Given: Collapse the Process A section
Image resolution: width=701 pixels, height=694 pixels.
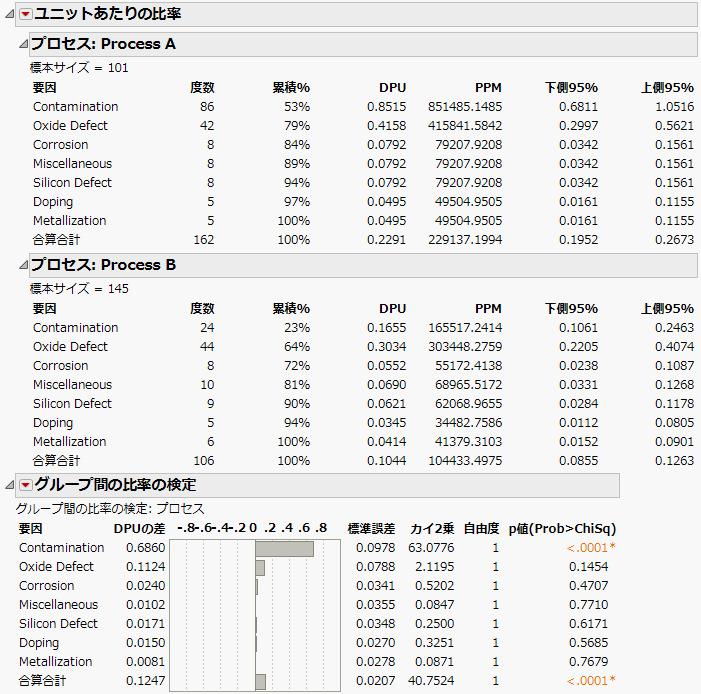Looking at the screenshot, I should point(23,44).
